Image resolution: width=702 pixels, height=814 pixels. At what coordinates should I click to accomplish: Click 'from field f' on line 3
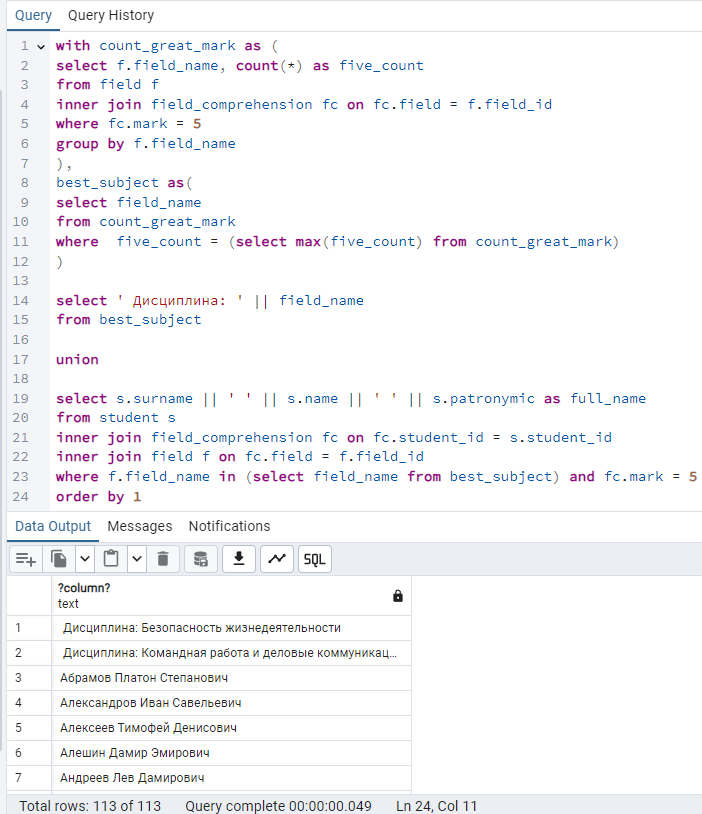(107, 85)
